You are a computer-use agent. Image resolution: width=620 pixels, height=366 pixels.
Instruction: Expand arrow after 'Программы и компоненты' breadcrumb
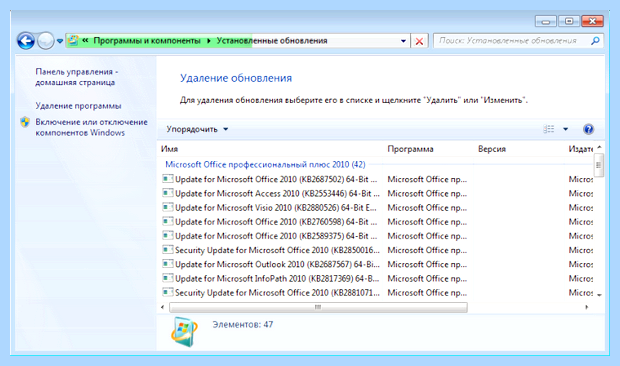click(x=209, y=41)
